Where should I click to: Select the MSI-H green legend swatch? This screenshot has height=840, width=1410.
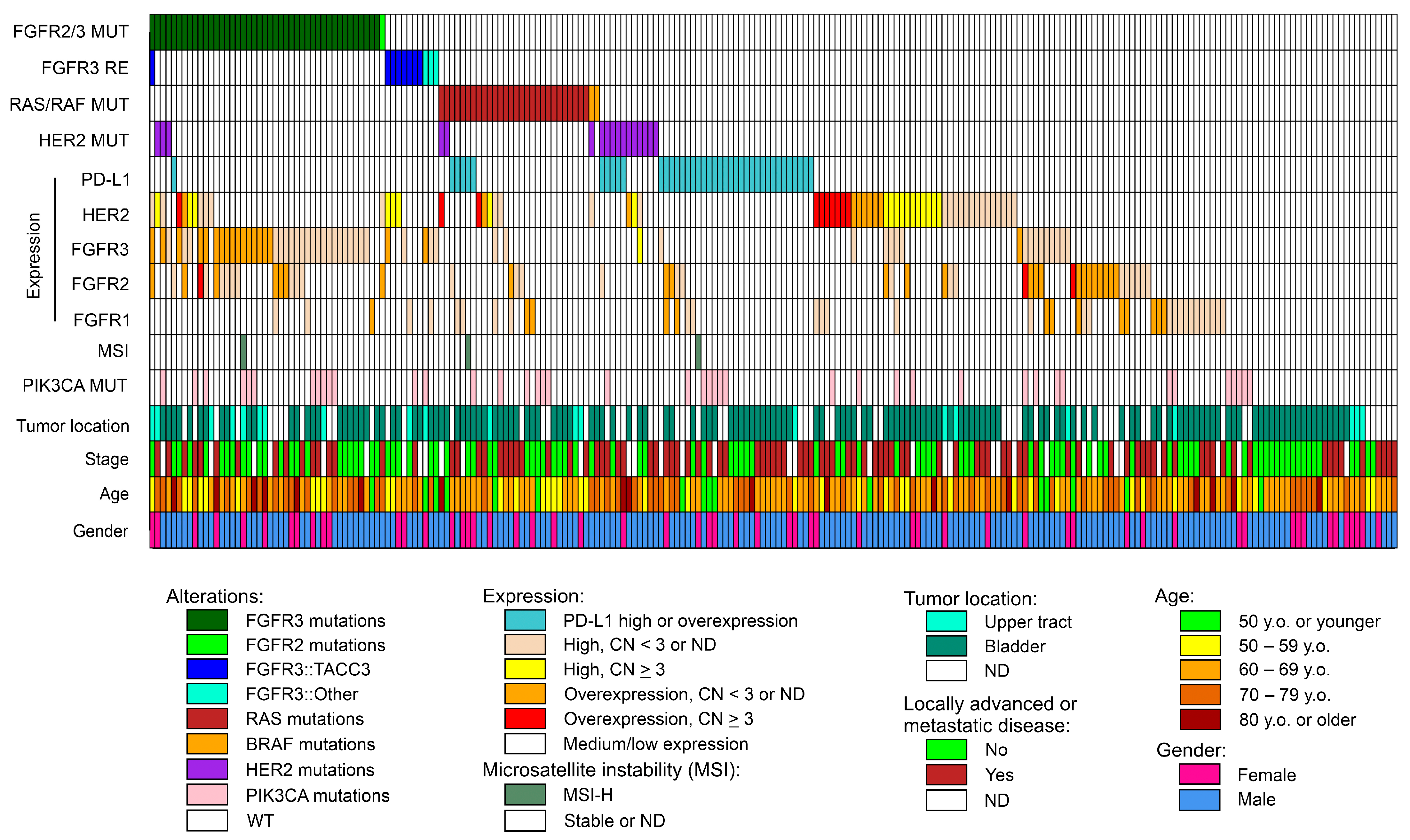pos(525,795)
